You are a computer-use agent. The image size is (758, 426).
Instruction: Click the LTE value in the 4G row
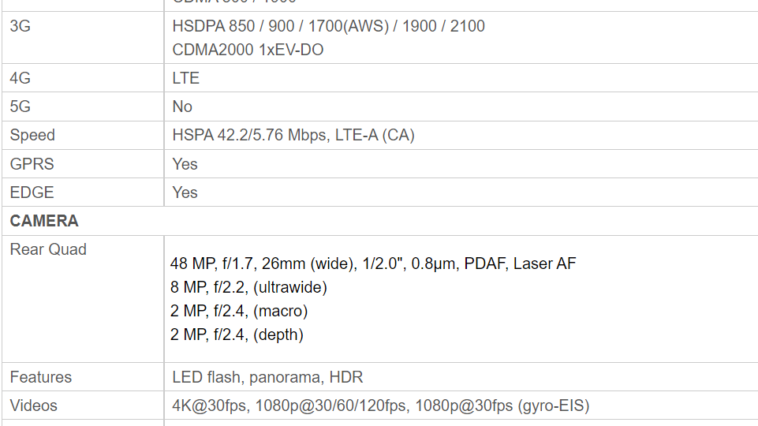186,78
